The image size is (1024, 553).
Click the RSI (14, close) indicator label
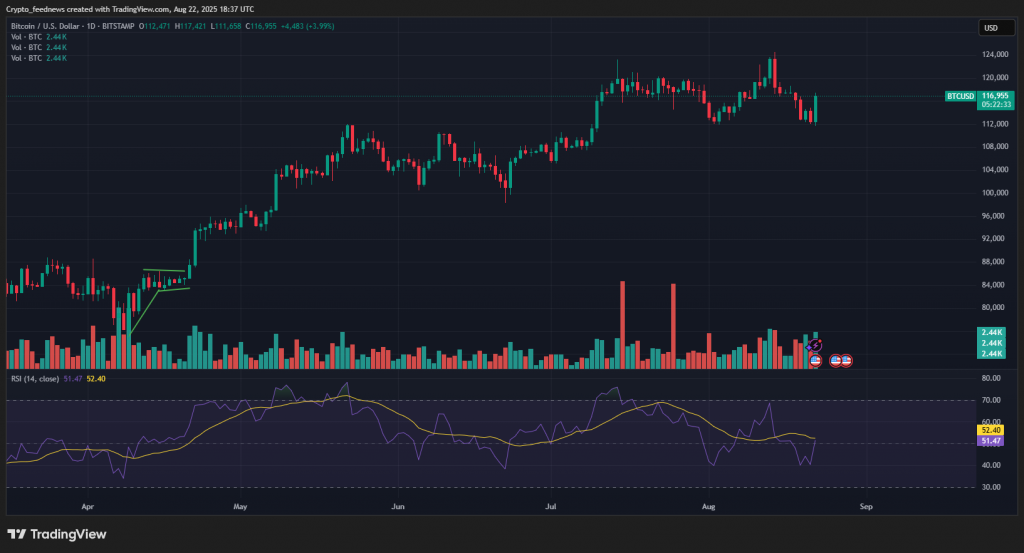(x=34, y=379)
